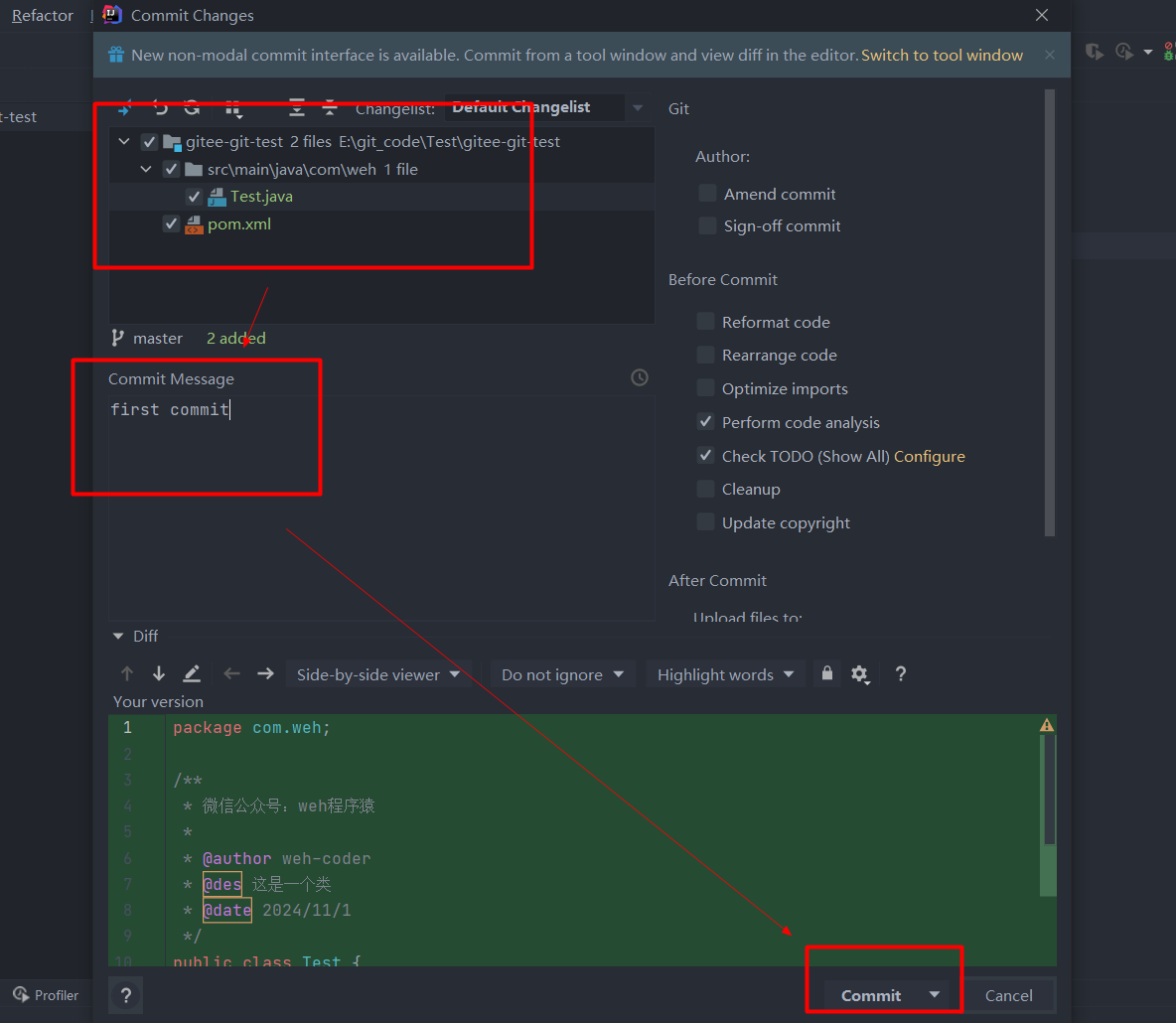Click the gift icon in notification banner
This screenshot has width=1176, height=1023.
pos(116,55)
